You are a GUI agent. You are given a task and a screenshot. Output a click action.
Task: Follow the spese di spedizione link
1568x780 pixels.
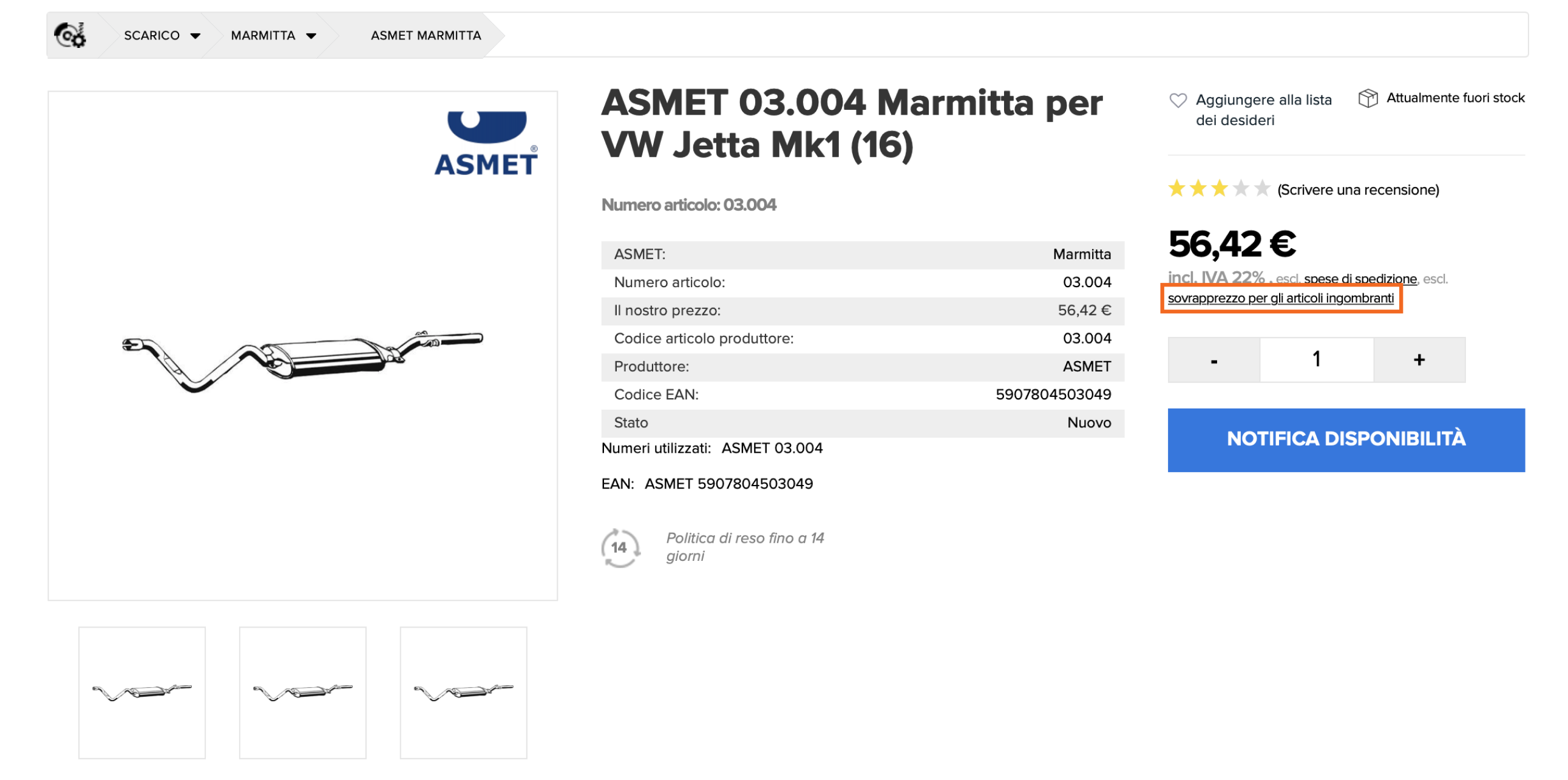(1360, 279)
